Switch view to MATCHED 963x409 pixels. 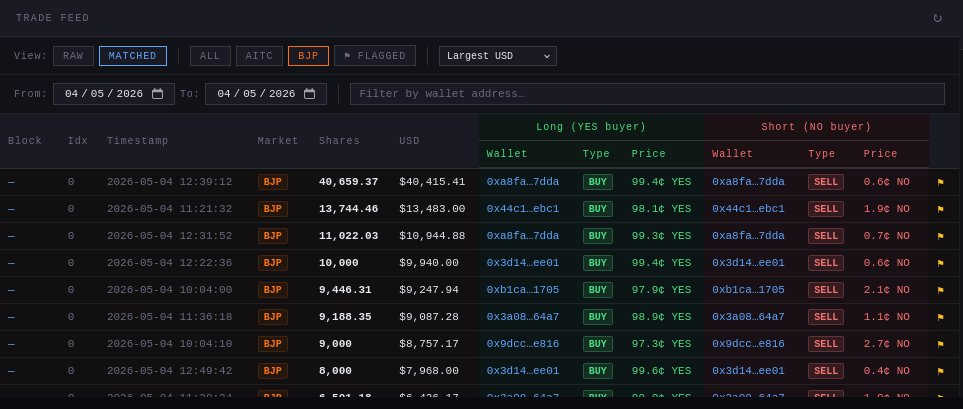[x=133, y=56]
